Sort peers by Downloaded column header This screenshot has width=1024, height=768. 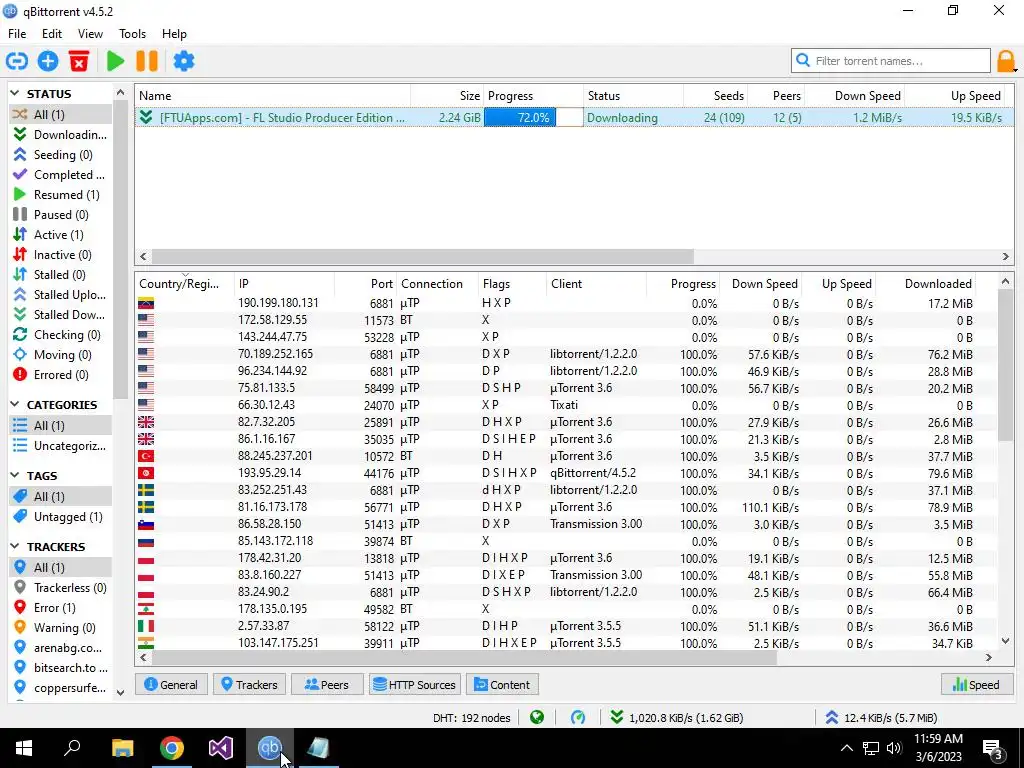click(925, 284)
